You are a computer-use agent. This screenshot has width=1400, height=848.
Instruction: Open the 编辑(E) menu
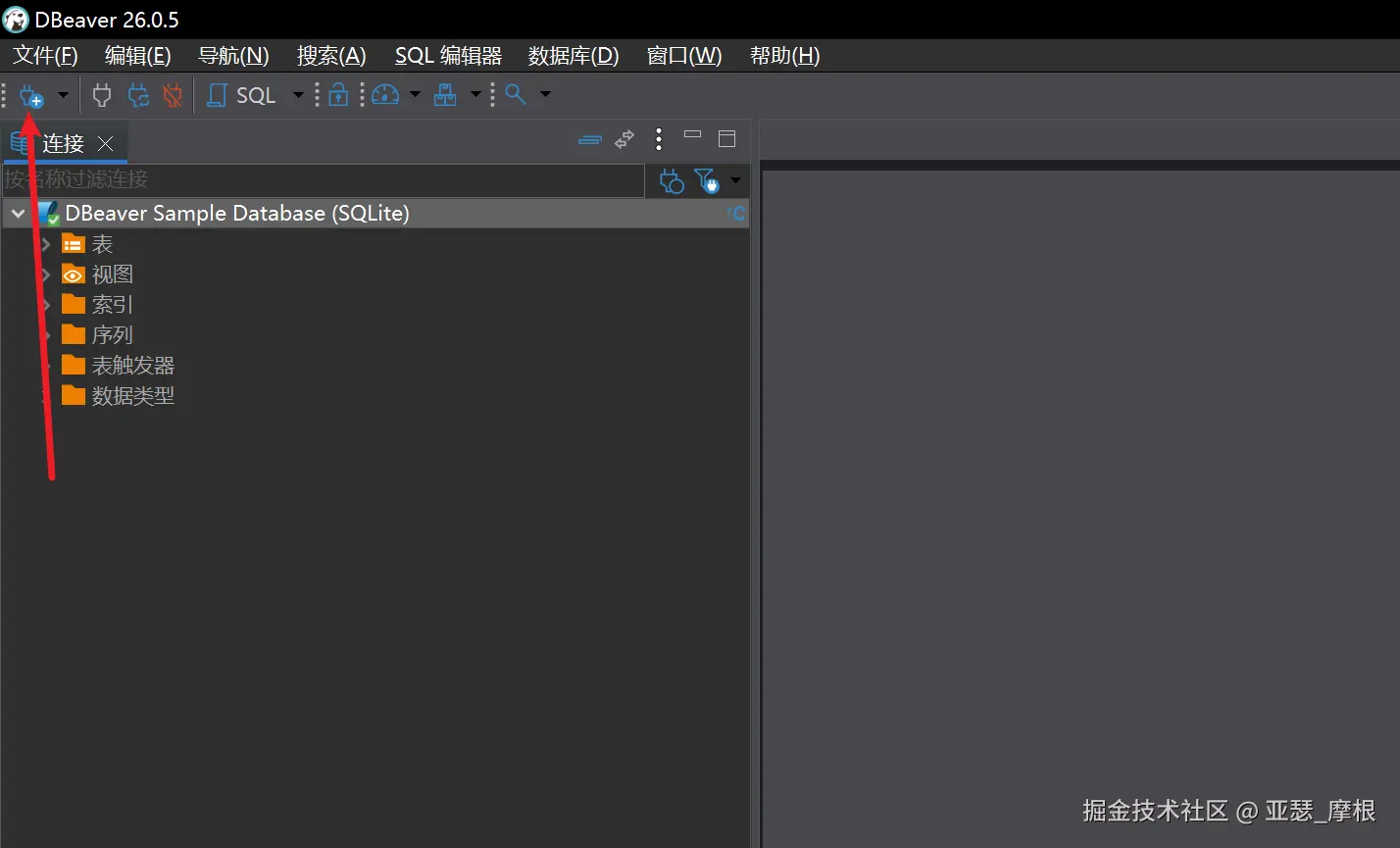pyautogui.click(x=138, y=56)
